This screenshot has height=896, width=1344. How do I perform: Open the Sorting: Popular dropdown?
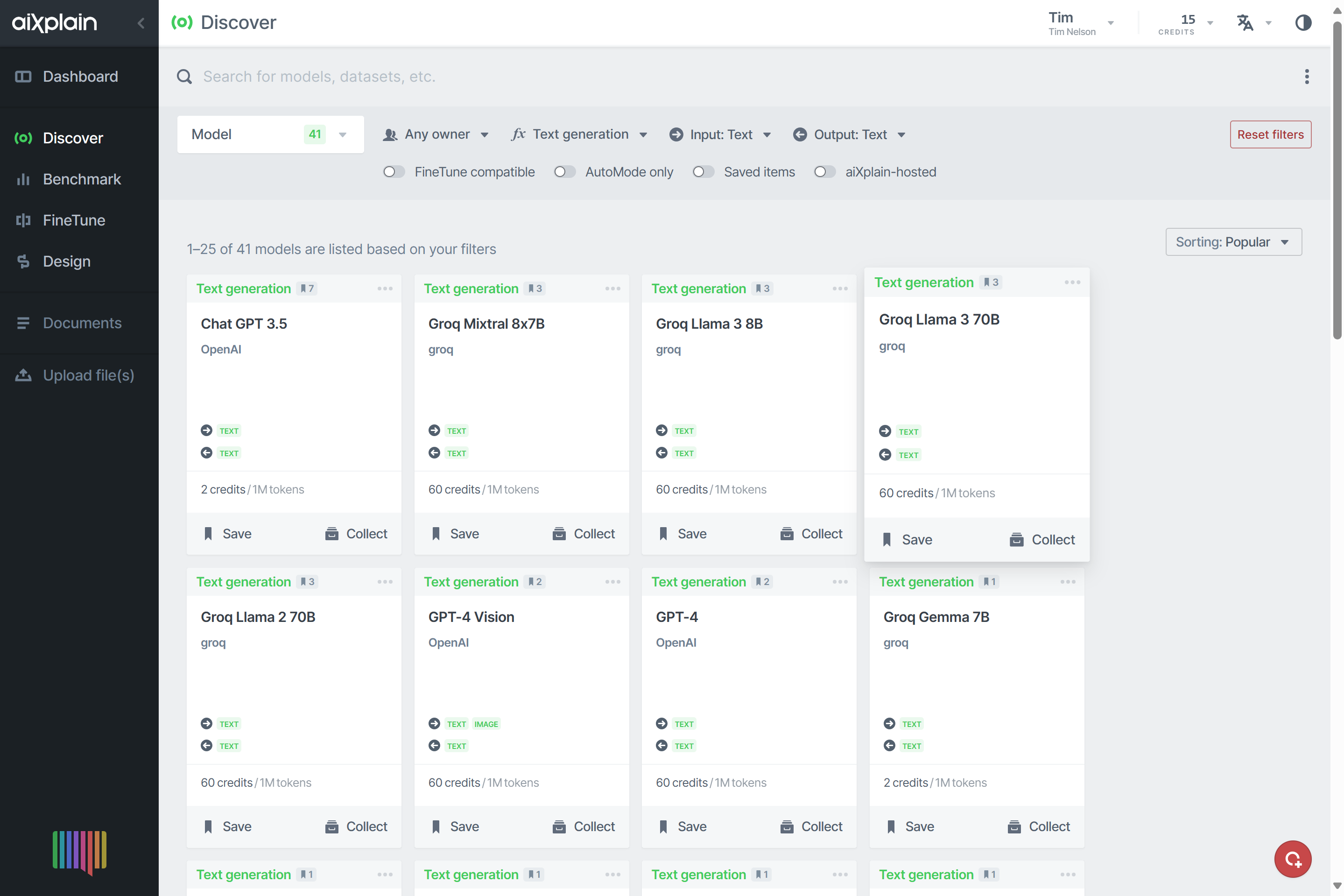click(x=1233, y=242)
